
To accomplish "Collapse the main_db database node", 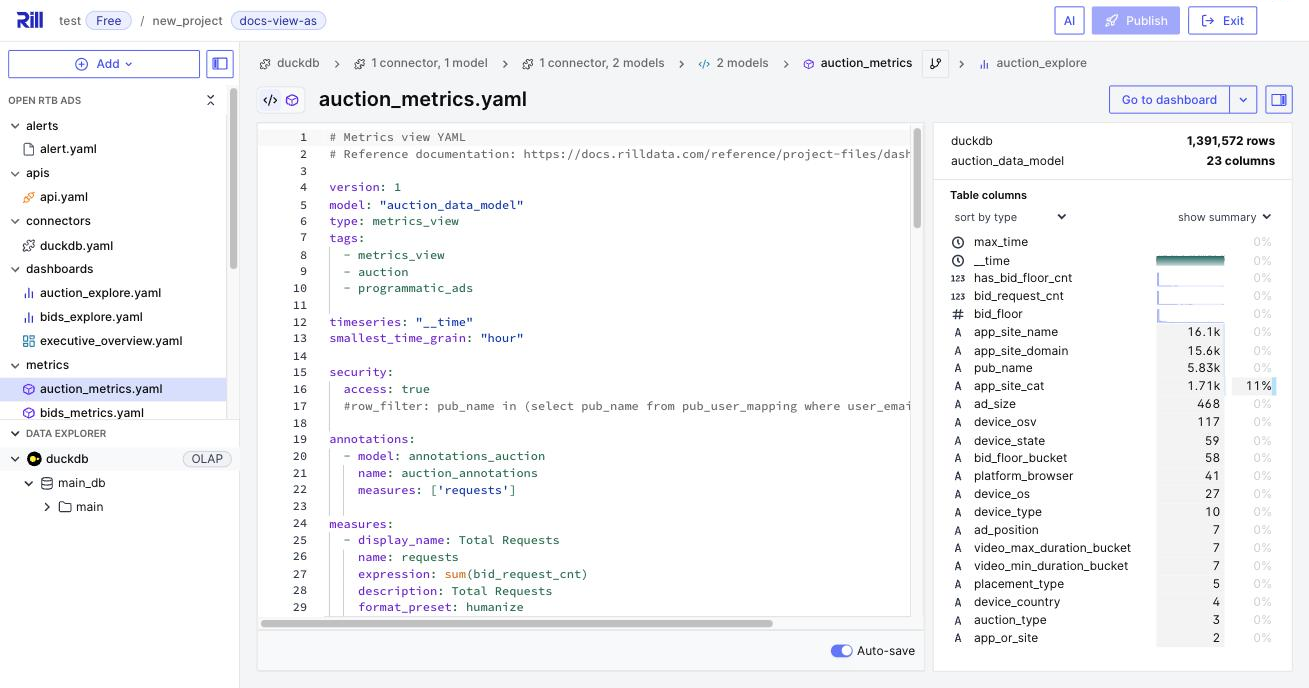I will click(29, 483).
